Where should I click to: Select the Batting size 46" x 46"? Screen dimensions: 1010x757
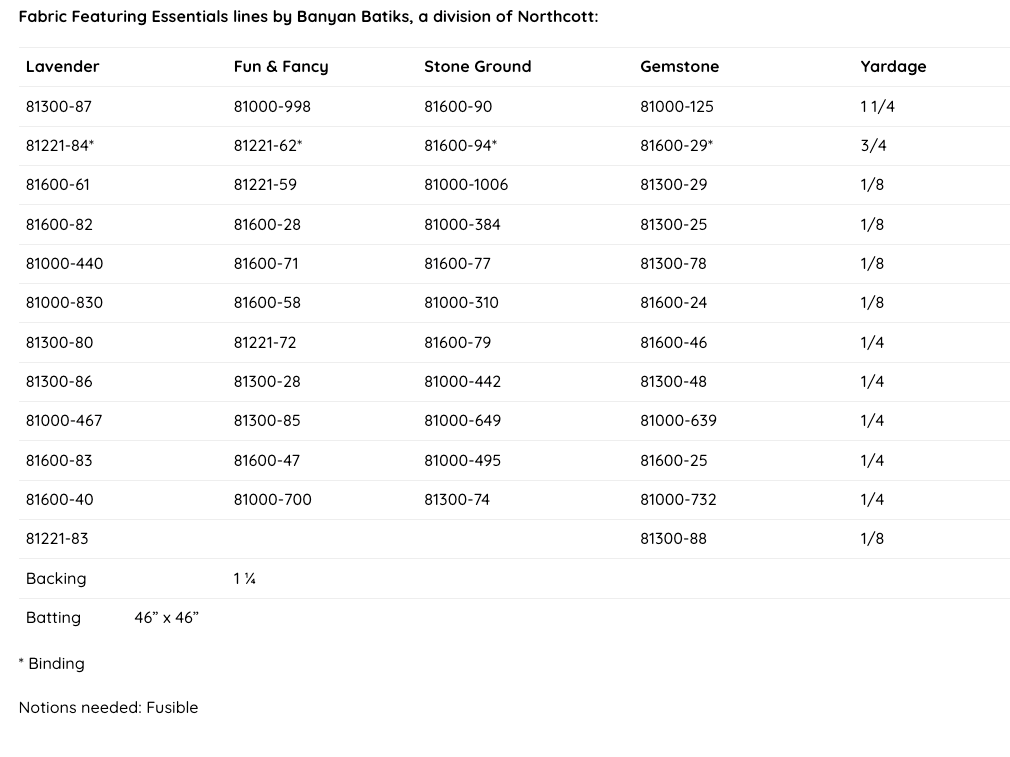point(166,617)
